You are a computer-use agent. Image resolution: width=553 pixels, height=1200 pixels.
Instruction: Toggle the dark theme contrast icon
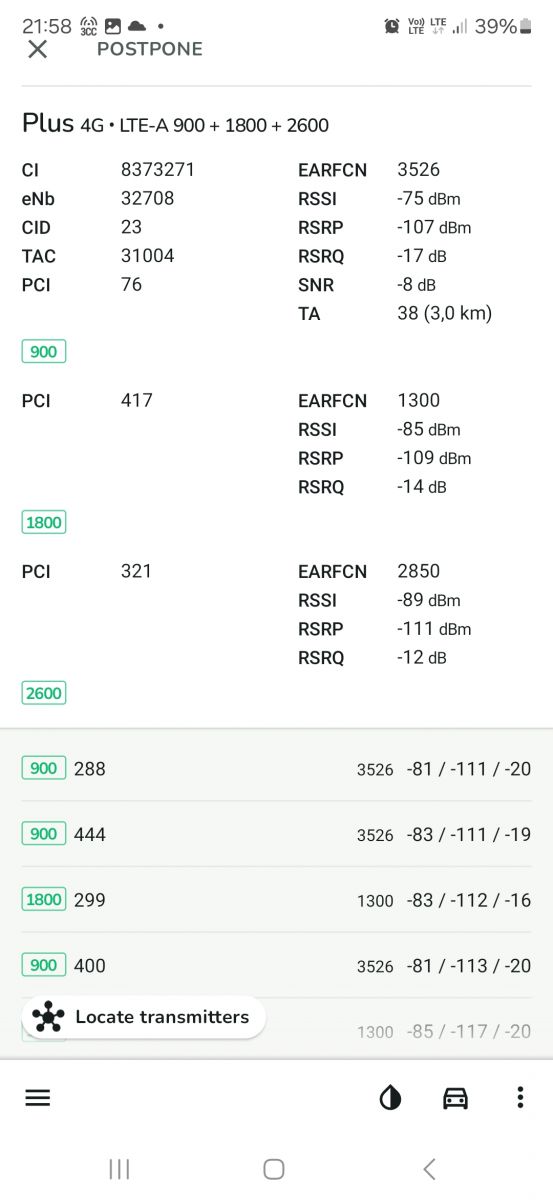[390, 1098]
